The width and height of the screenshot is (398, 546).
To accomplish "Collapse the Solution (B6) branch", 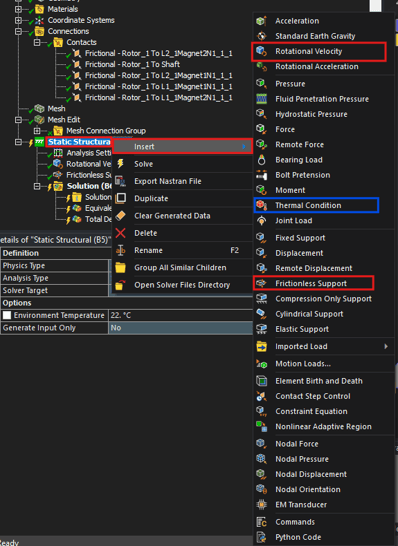I will pos(37,186).
